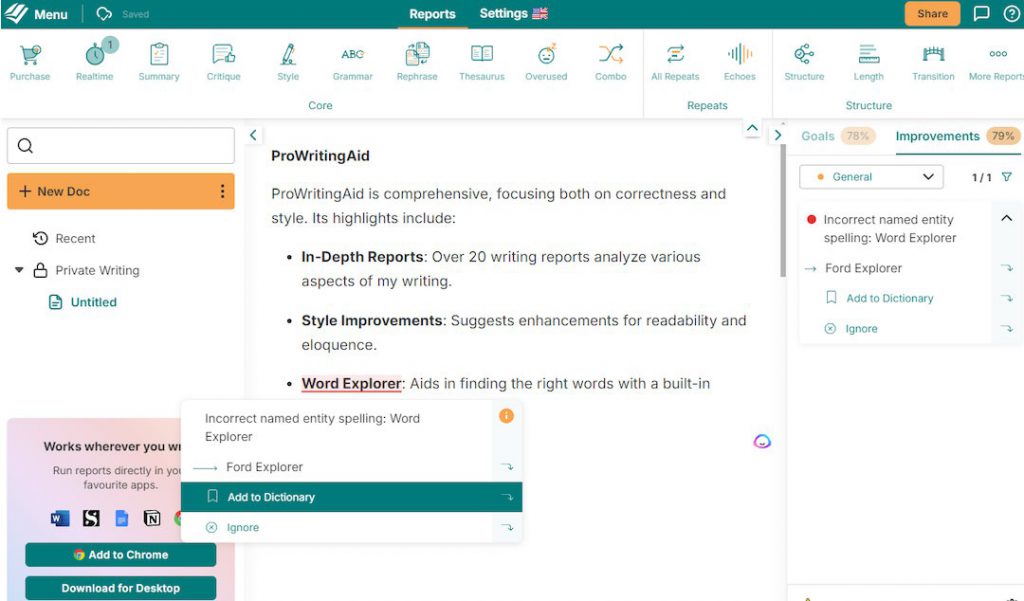Apply Ford Explorer in the Improvements panel
This screenshot has height=601, width=1024.
[x=863, y=268]
